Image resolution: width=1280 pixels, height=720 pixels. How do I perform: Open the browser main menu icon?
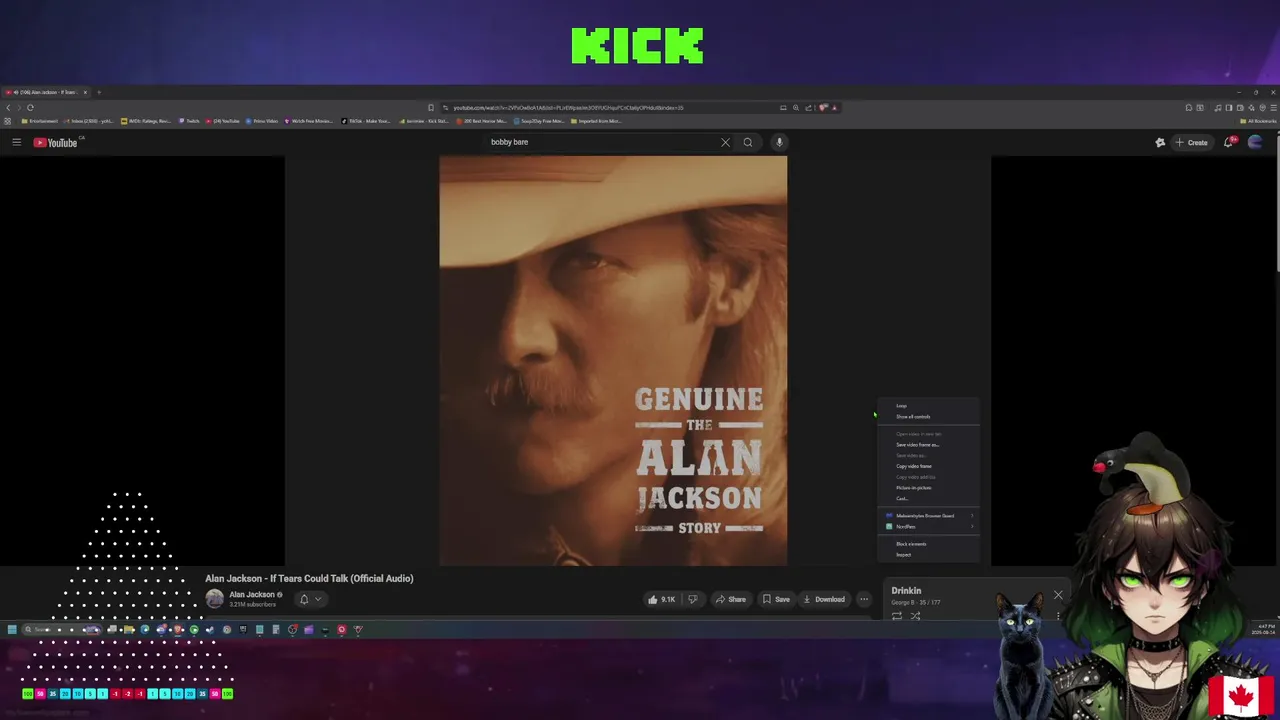coord(1273,107)
